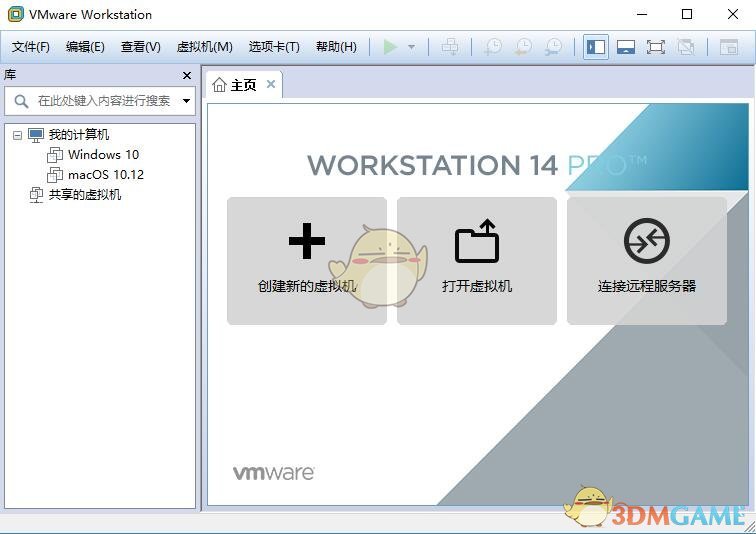The image size is (756, 534).
Task: Select 共享的虚拟机 in the tree
Action: tap(84, 195)
